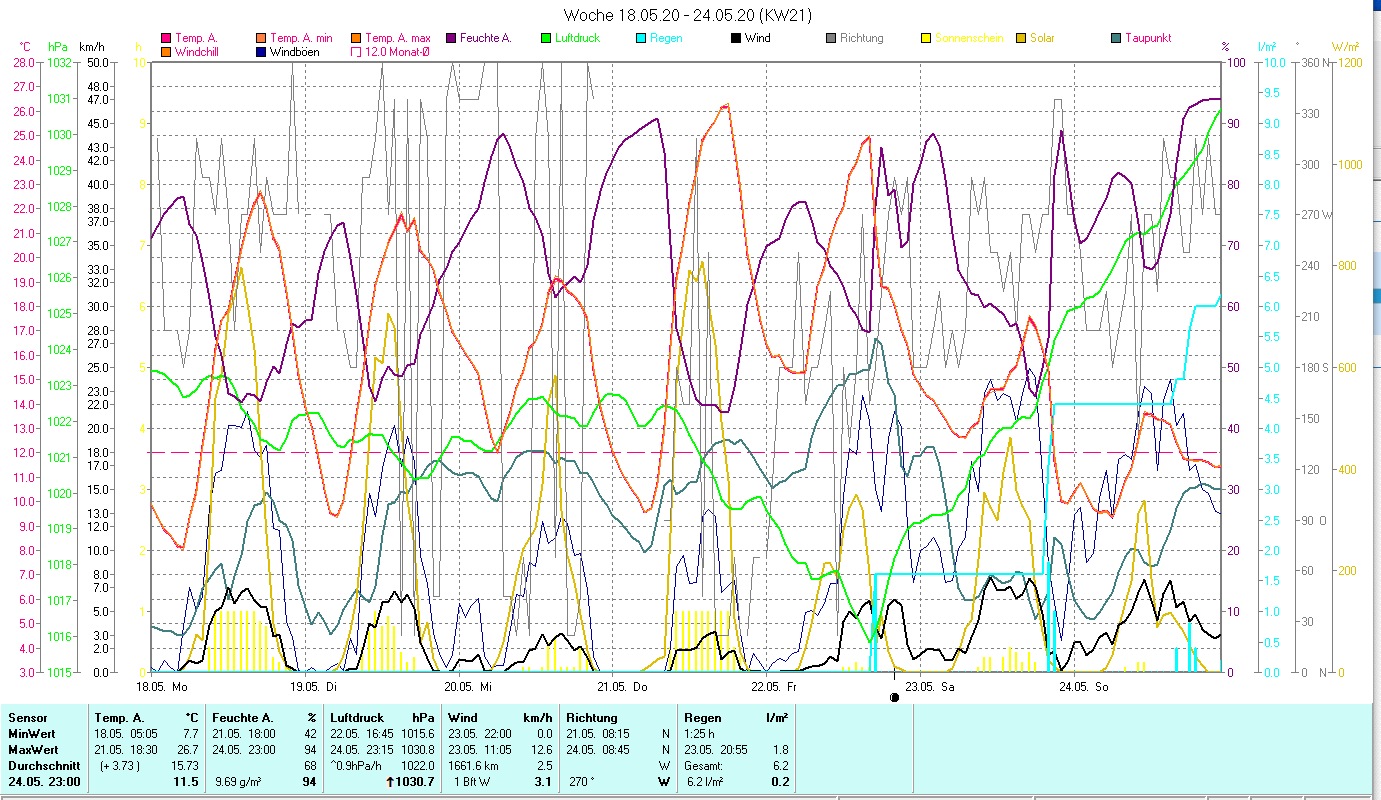The width and height of the screenshot is (1381, 800).
Task: Click the minimum pressure value '1015.6'
Action: (417, 734)
